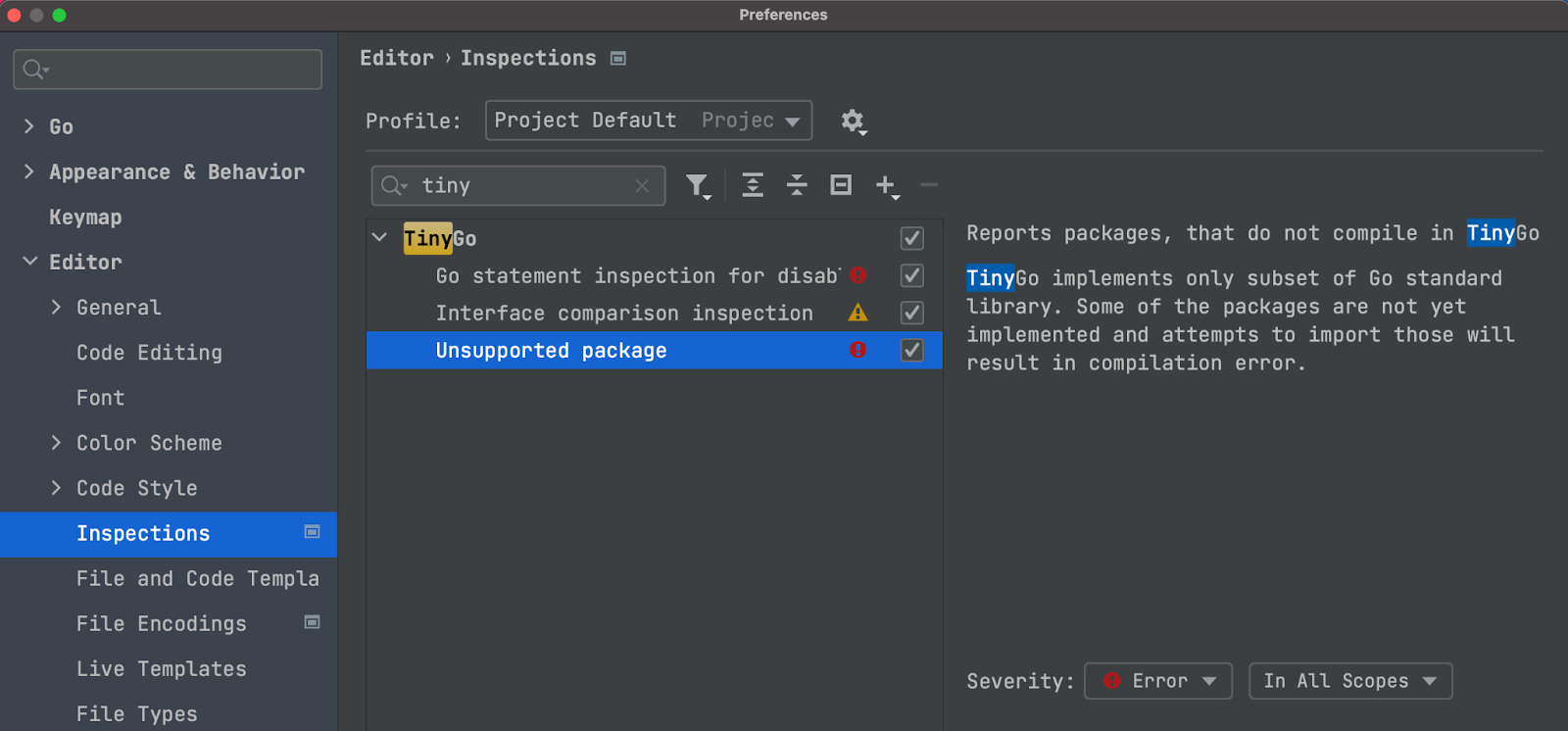Select the Go statement inspection row

637,276
